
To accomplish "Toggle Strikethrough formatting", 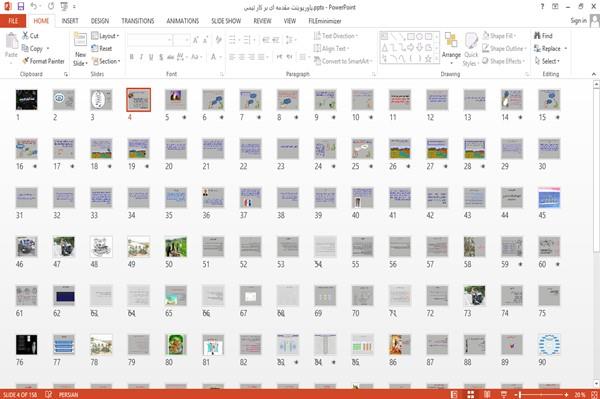I will click(x=171, y=57).
